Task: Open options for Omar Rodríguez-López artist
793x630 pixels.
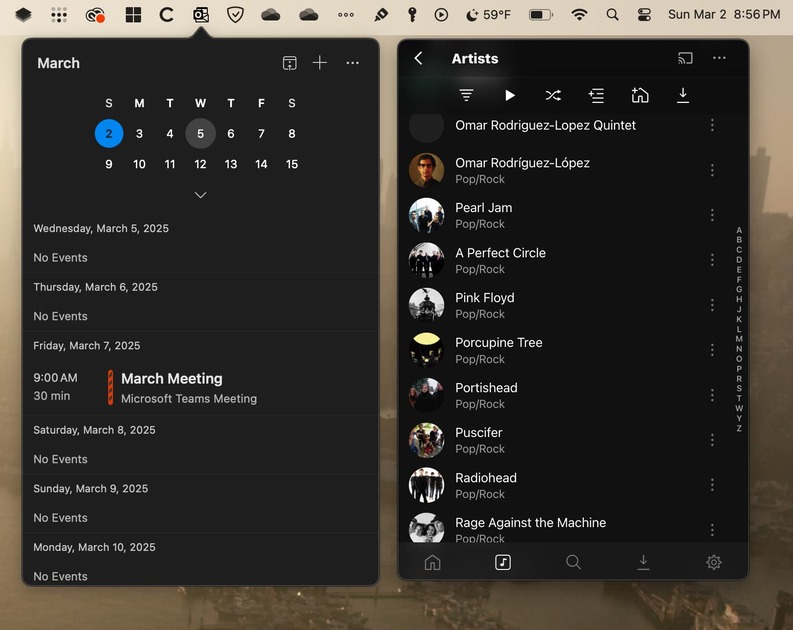Action: (x=712, y=170)
